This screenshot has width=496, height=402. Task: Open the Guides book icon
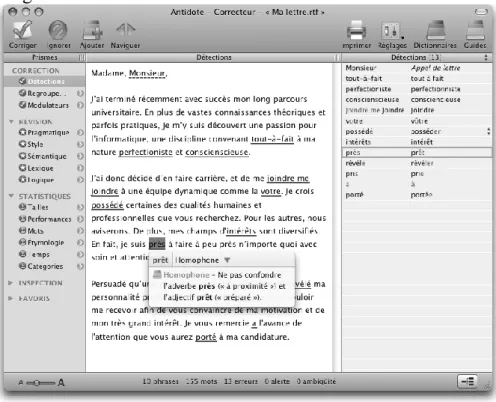pyautogui.click(x=475, y=30)
